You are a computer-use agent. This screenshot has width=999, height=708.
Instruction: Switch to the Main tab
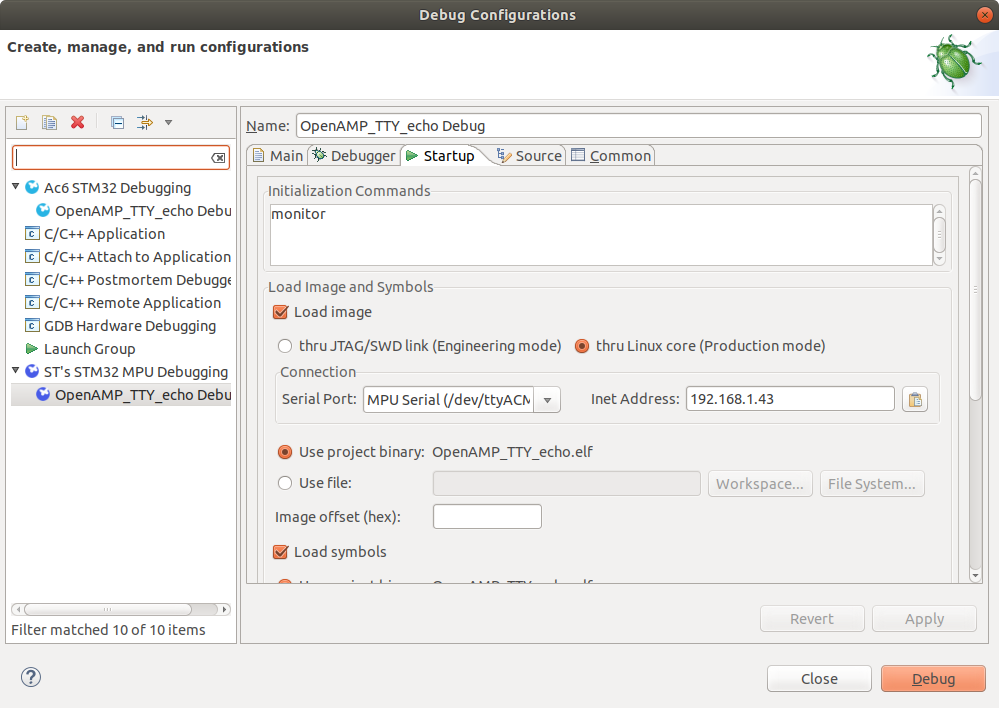click(x=278, y=155)
